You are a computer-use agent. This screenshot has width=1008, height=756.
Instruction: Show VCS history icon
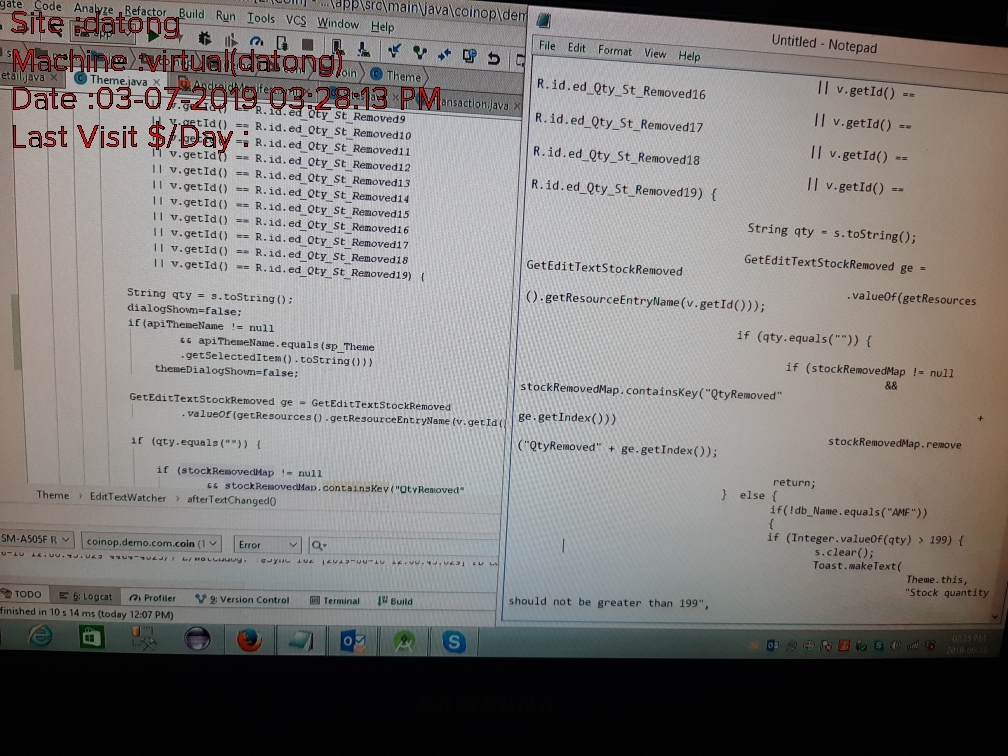(x=469, y=56)
